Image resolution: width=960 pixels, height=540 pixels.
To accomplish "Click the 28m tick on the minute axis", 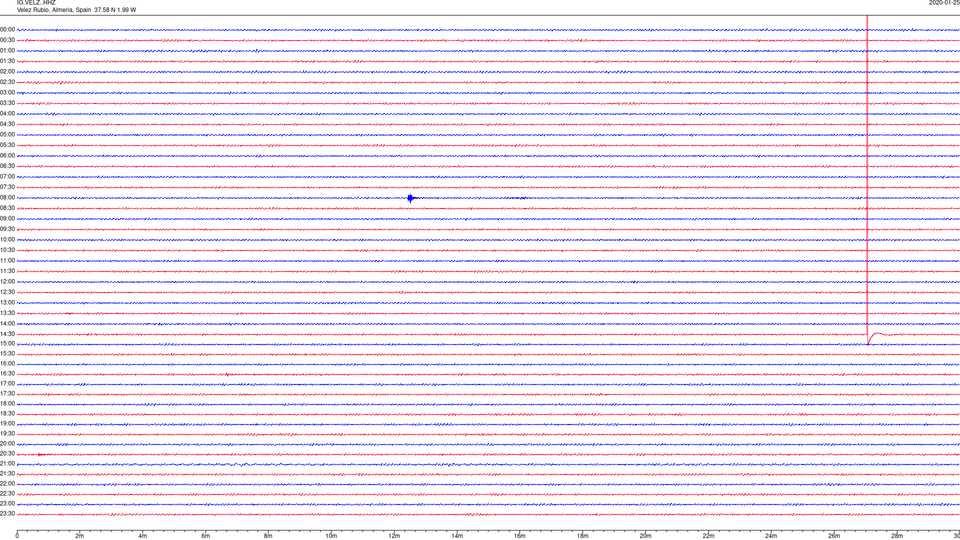I will pos(897,536).
